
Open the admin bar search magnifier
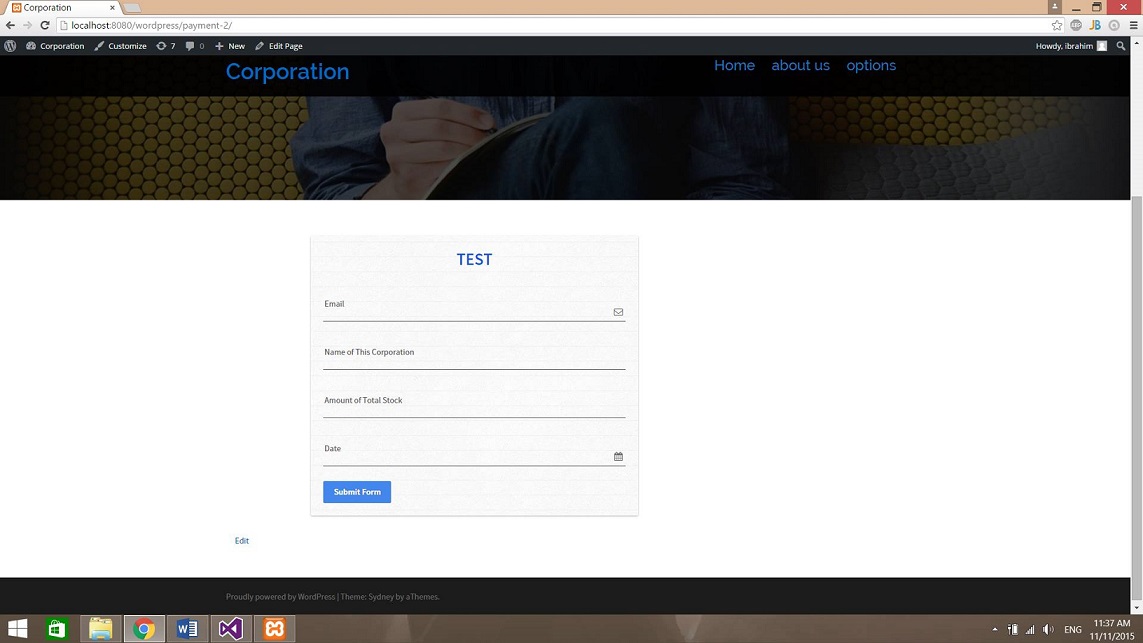pyautogui.click(x=1121, y=46)
